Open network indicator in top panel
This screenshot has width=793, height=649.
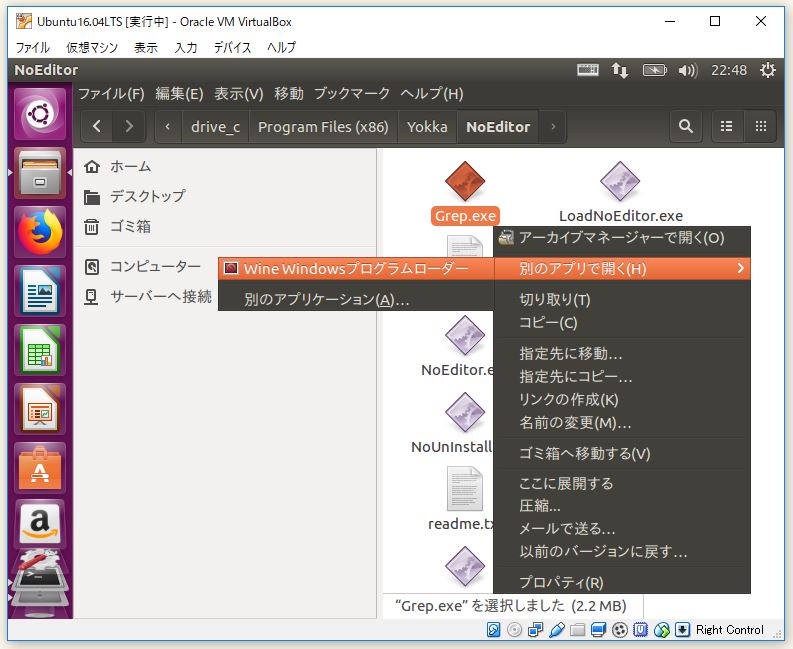click(620, 70)
